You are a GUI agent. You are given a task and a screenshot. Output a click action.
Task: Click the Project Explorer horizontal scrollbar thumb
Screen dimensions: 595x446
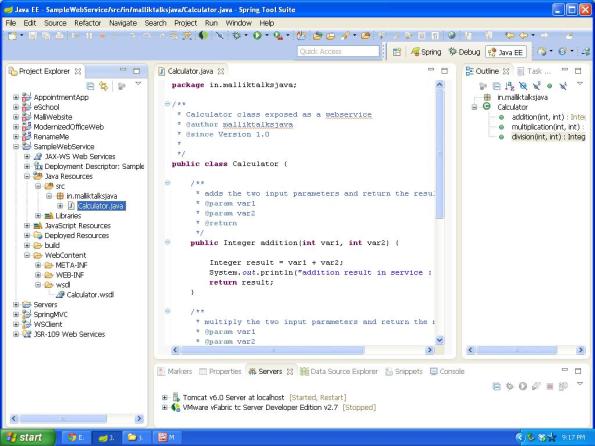[x=63, y=419]
